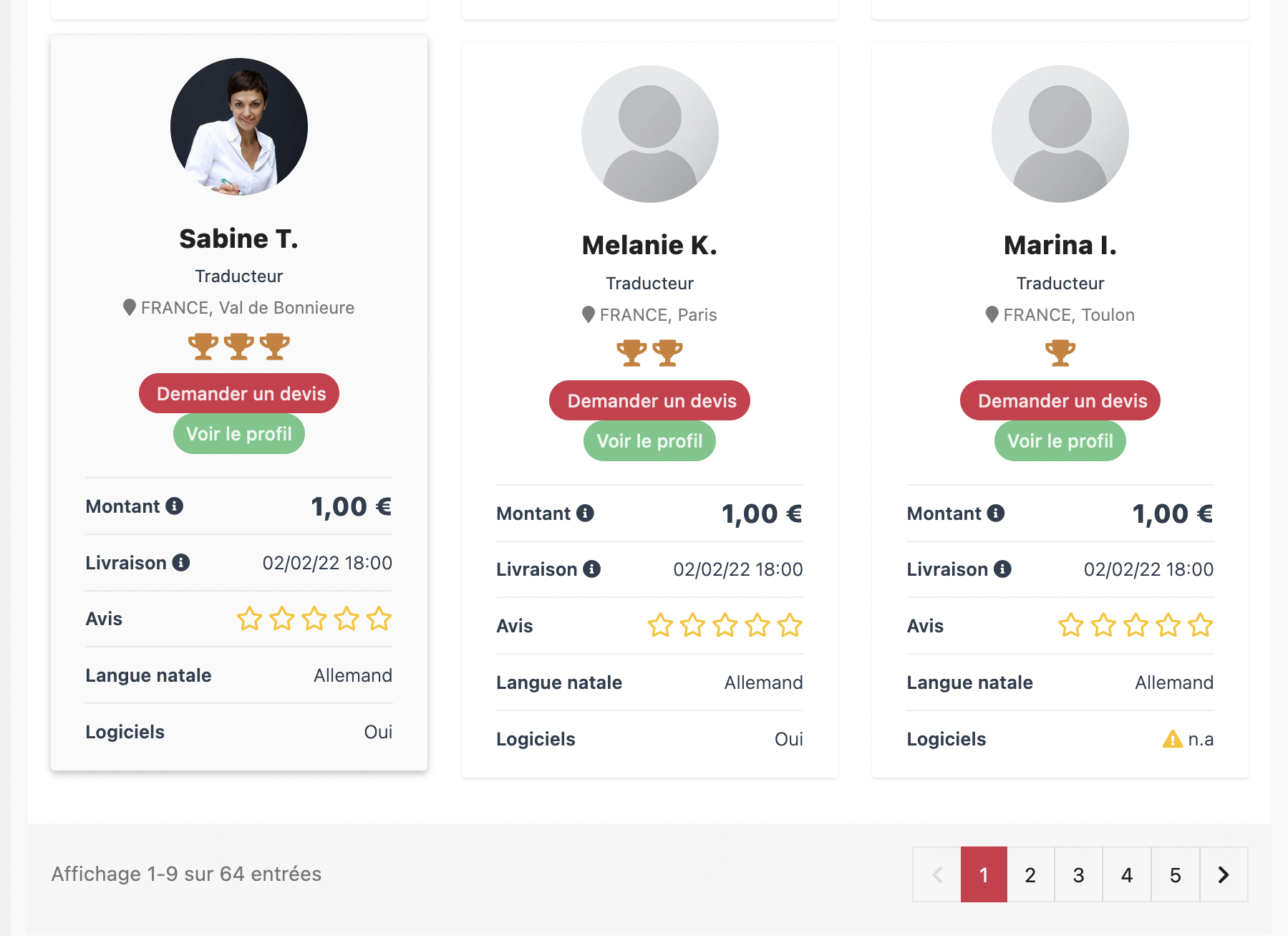Click Marina I.'s Montant info icon
The image size is (1288, 936).
pos(996,513)
